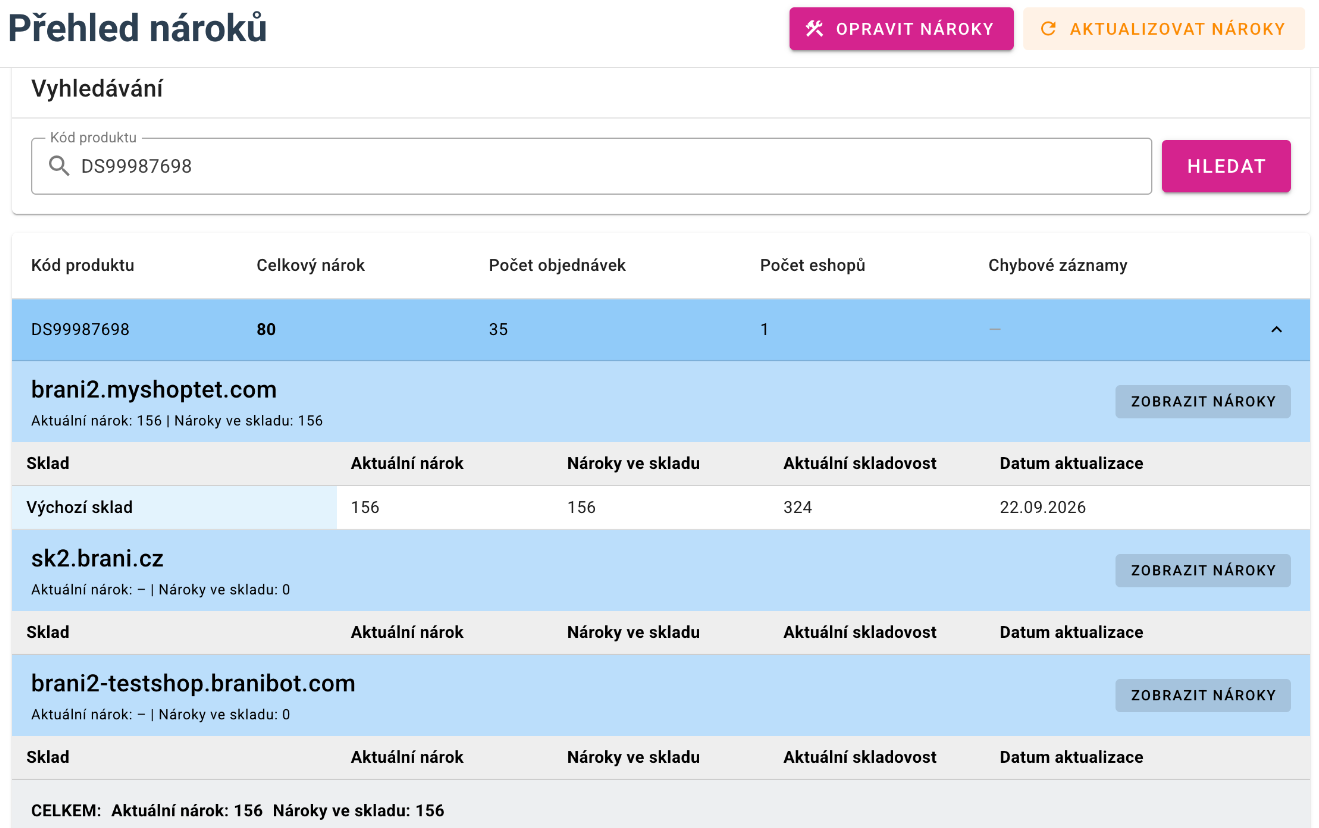
Task: Click the Počet objednávek column header
Action: [557, 265]
